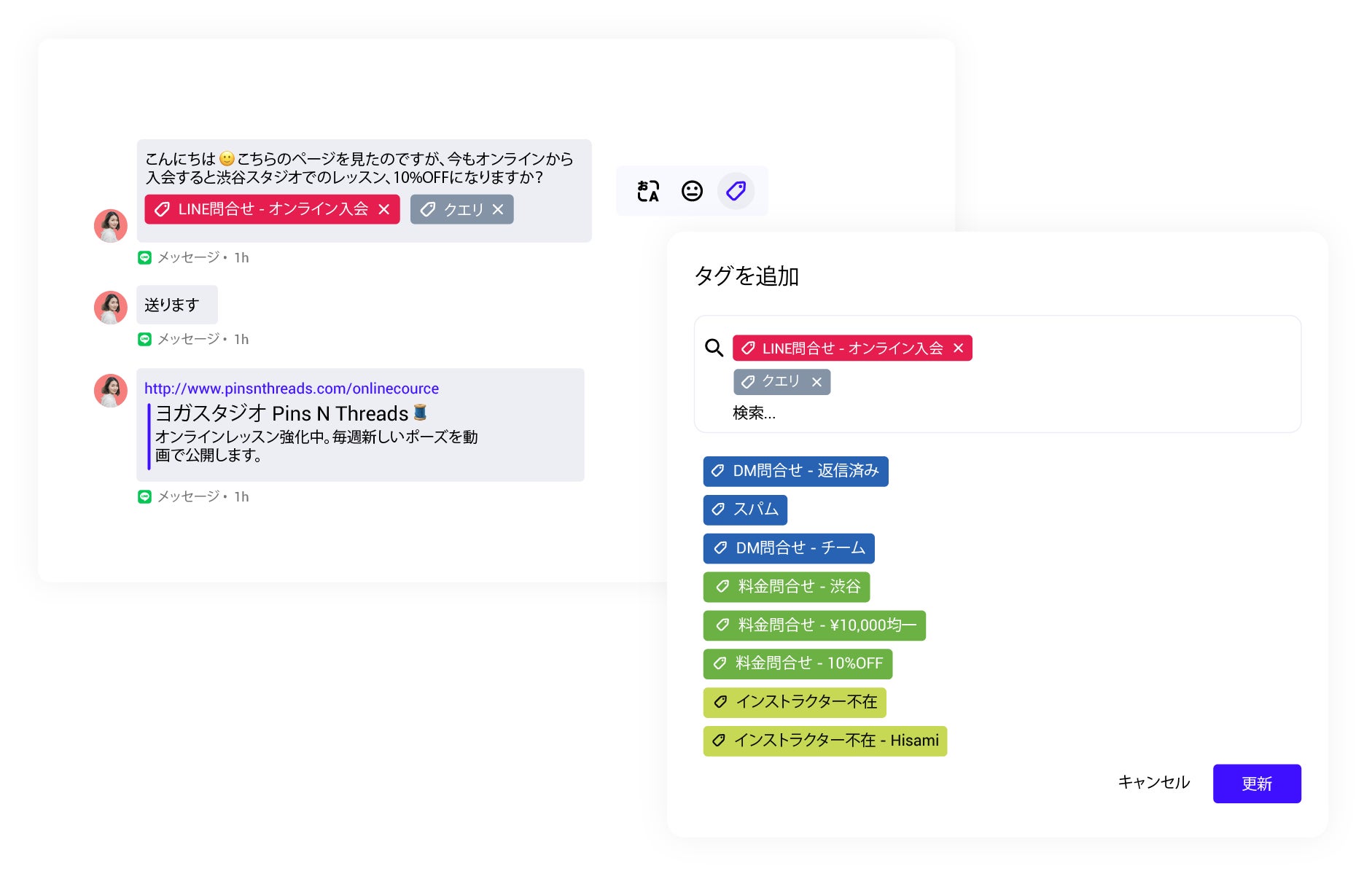Choose the インストラクター不在 tag
1372x882 pixels.
(795, 702)
